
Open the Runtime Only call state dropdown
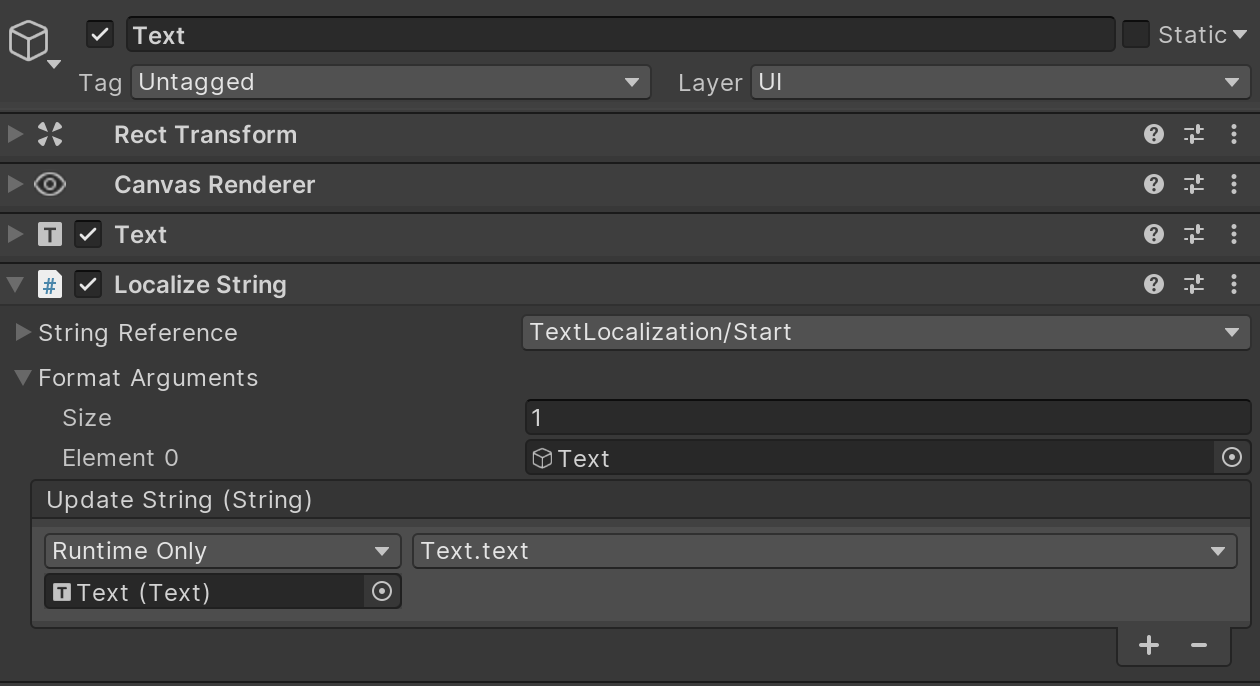pos(222,551)
